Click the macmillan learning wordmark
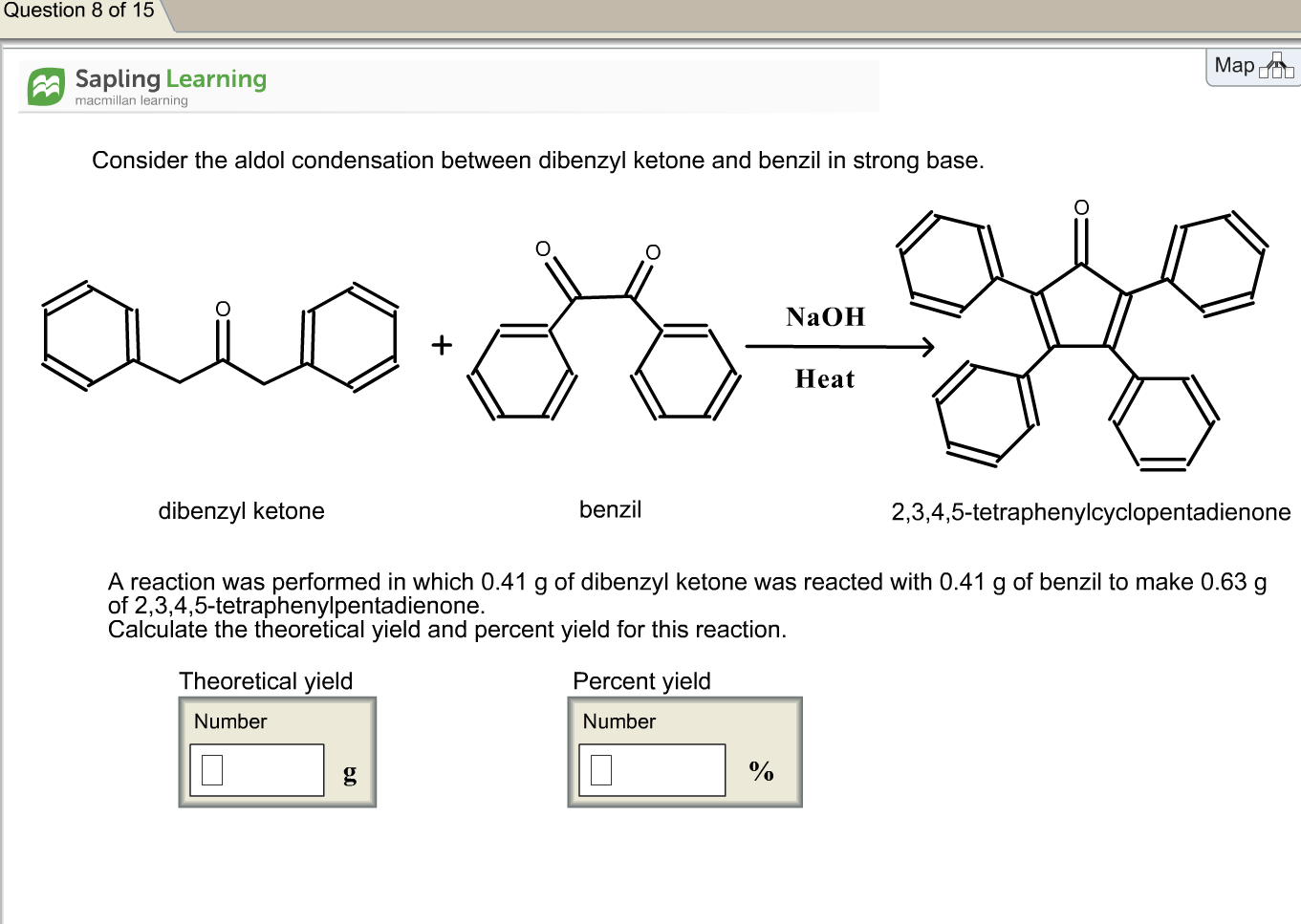Screen dimensions: 1301x924 tap(130, 99)
